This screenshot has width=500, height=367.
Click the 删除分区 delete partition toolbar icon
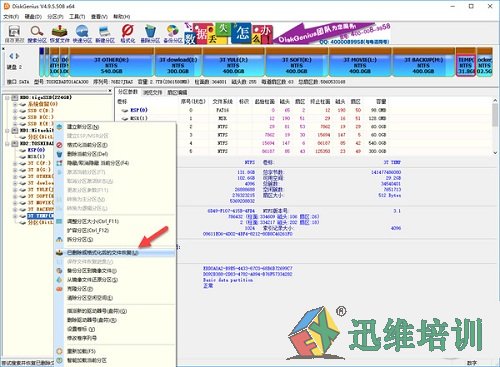[x=150, y=34]
